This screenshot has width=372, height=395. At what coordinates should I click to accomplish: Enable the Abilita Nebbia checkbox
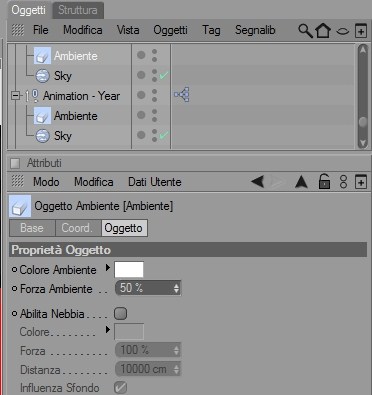pos(120,313)
